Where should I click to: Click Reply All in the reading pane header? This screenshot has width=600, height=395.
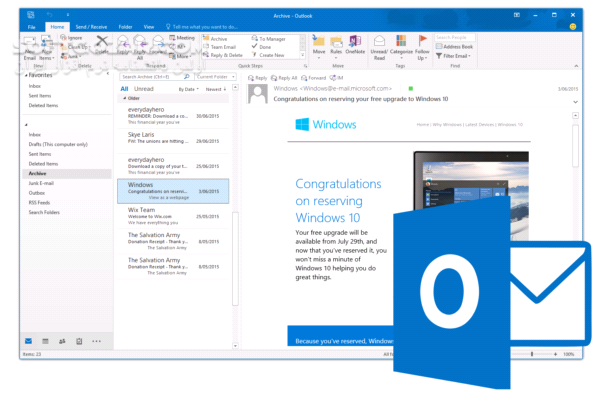point(284,78)
